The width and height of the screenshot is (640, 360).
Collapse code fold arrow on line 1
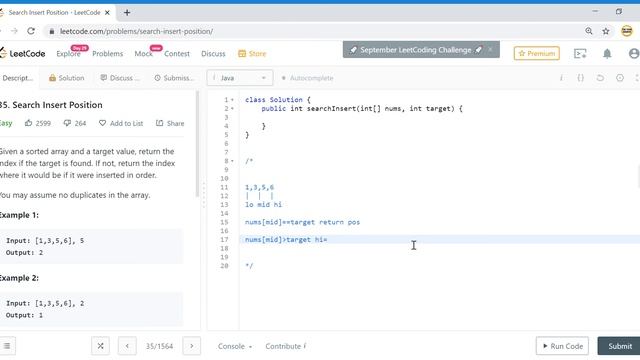pyautogui.click(x=232, y=100)
